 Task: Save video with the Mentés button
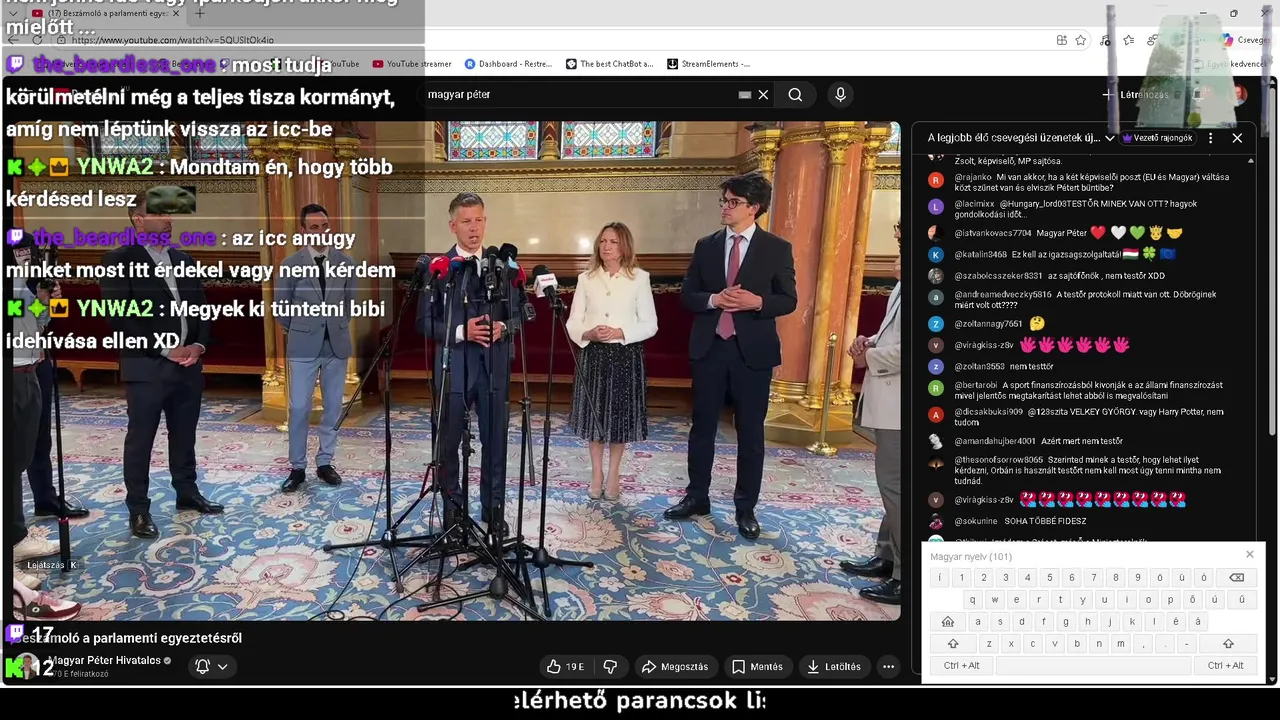[757, 666]
